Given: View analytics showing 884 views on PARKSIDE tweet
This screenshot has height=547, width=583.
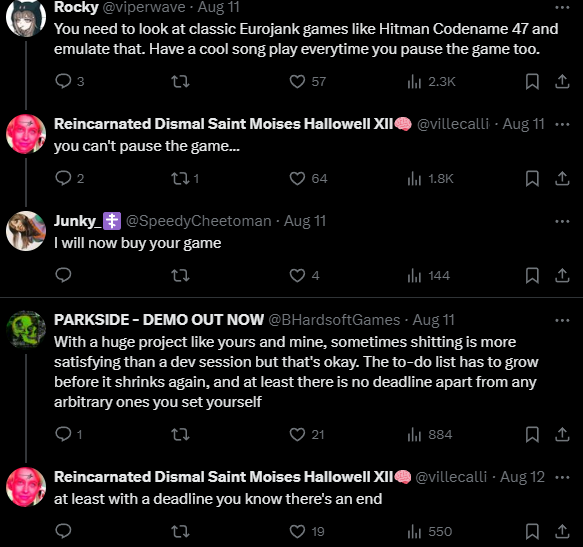Looking at the screenshot, I should [x=430, y=434].
